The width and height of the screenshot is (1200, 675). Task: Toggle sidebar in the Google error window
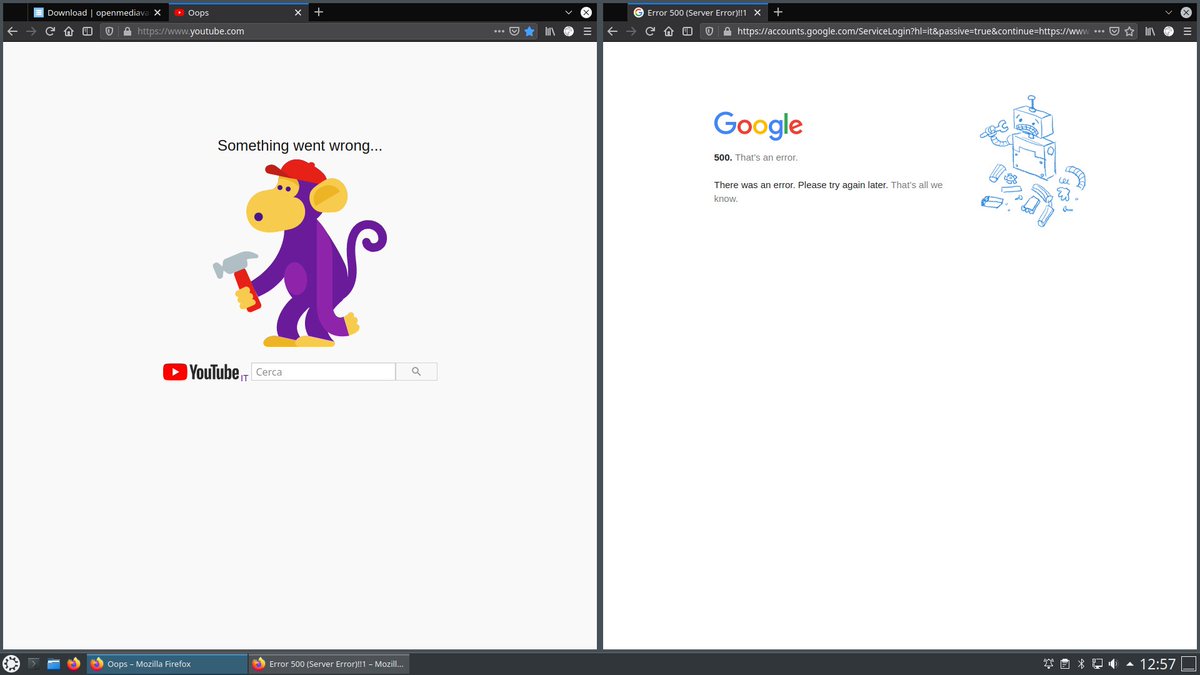pyautogui.click(x=687, y=31)
